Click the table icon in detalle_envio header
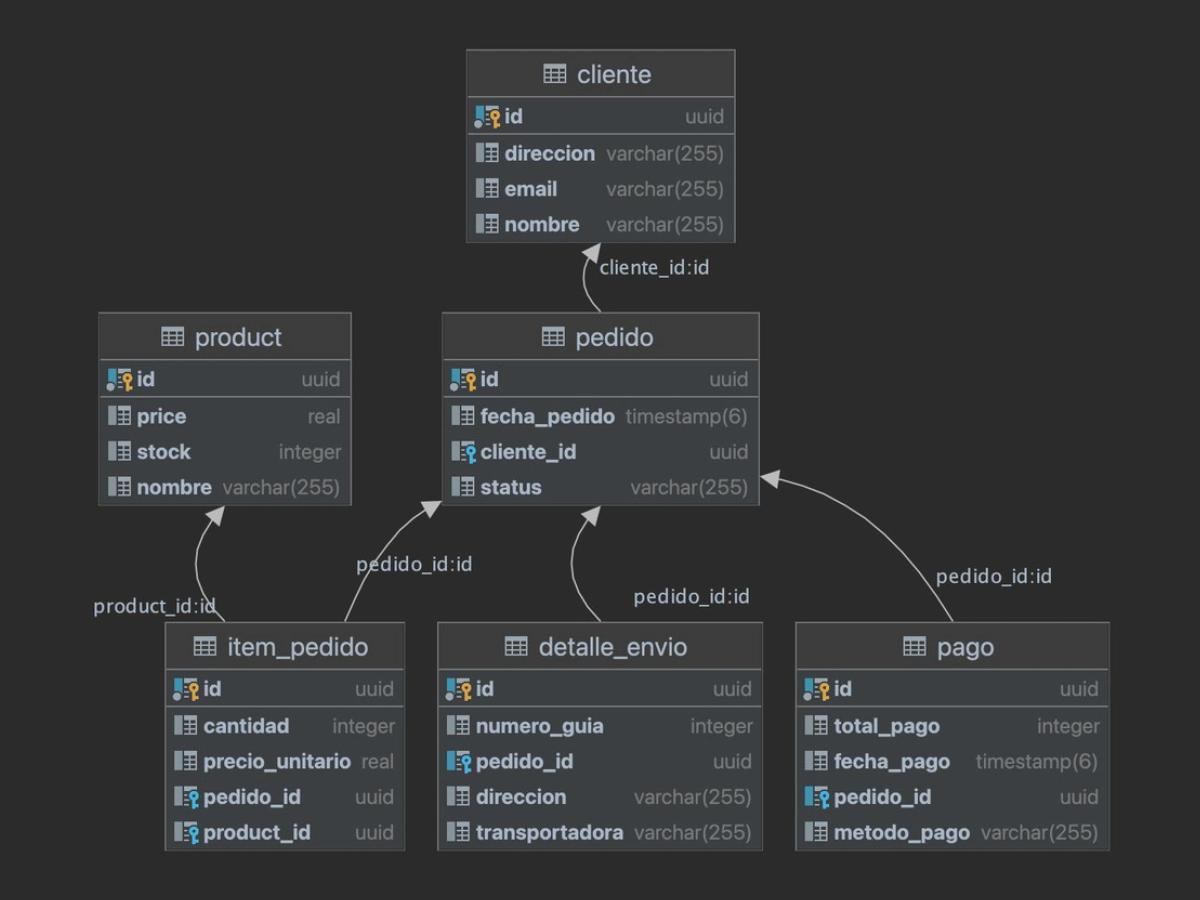Screen dimensions: 1200x900 tap(516, 647)
